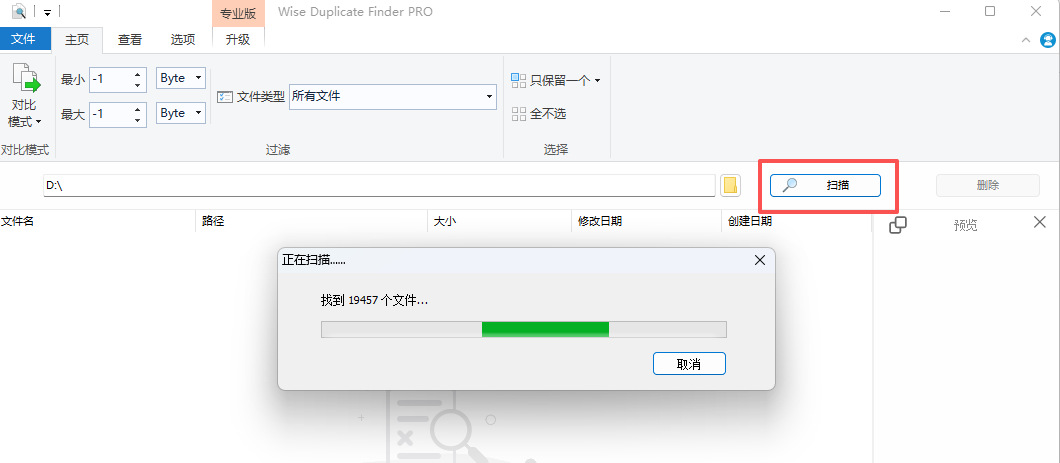Click the 删除 delete button
The height and width of the screenshot is (463, 1060).
point(988,185)
